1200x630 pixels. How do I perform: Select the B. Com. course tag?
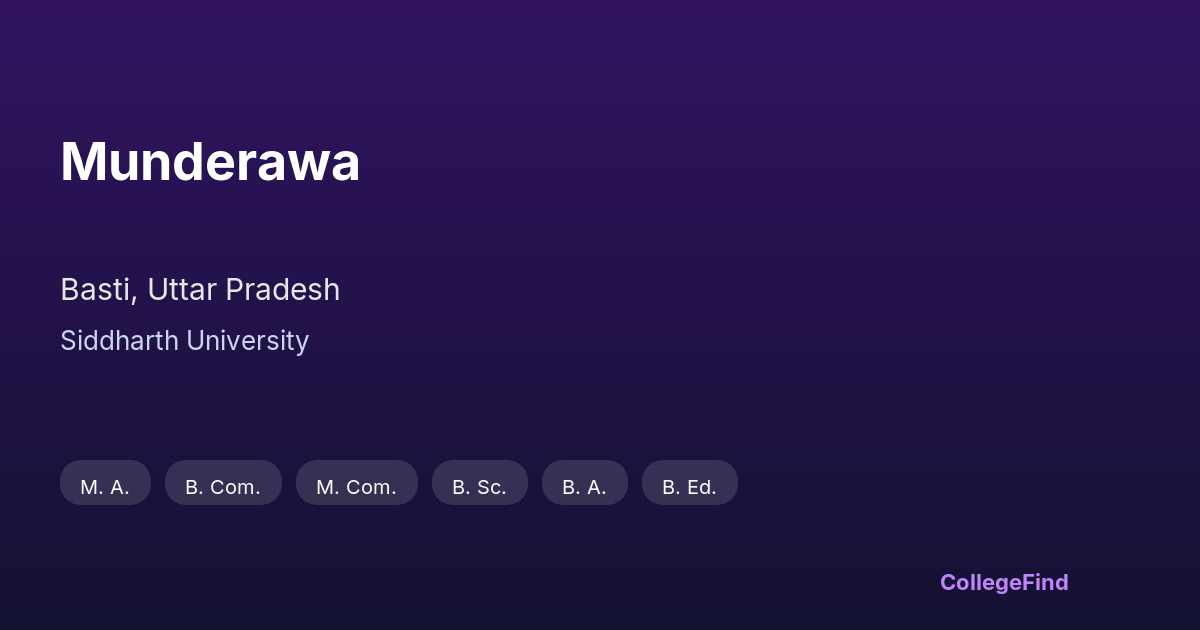[223, 483]
